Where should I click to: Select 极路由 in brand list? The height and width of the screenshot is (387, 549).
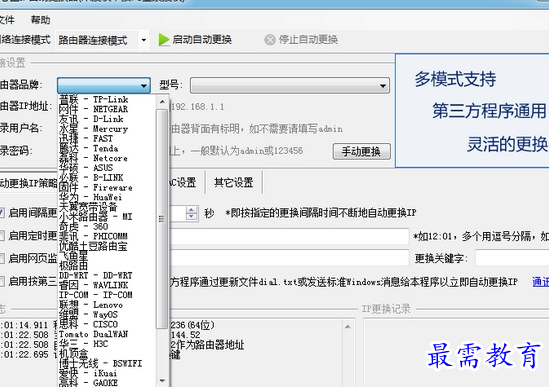tap(106, 266)
